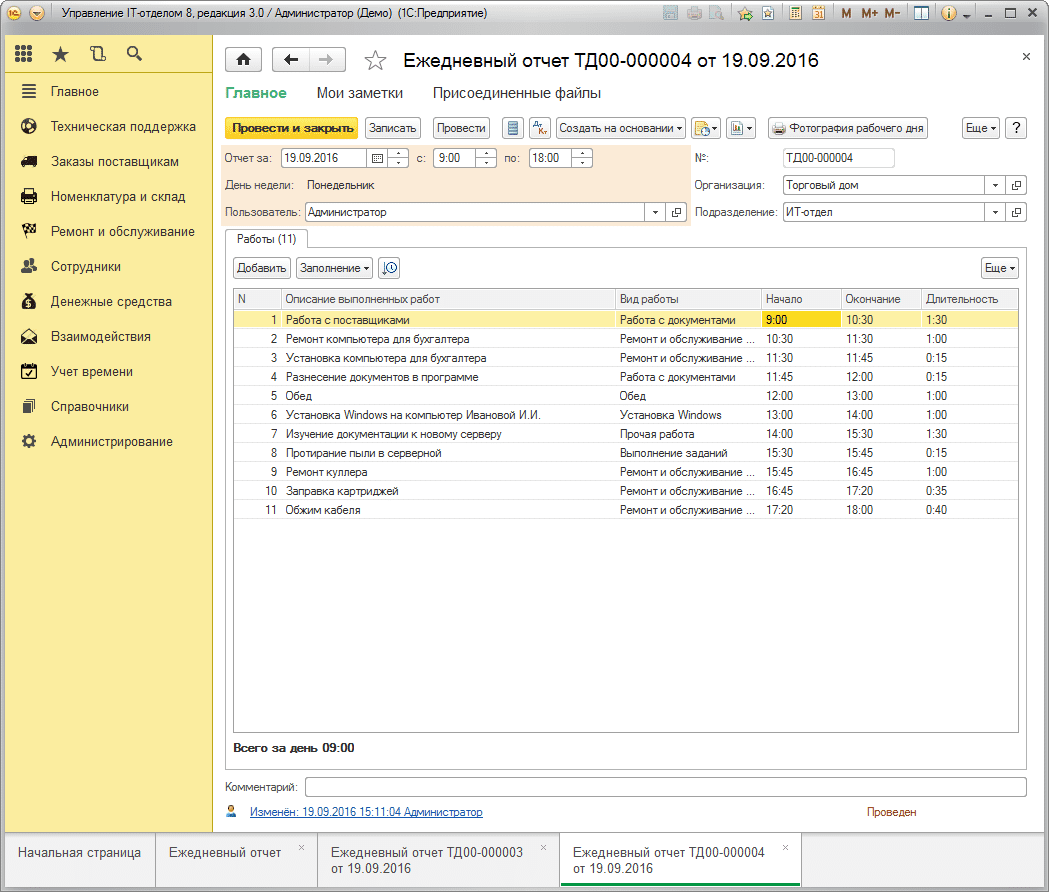Click into the Комментарий input field
1049x892 pixels.
[x=665, y=787]
